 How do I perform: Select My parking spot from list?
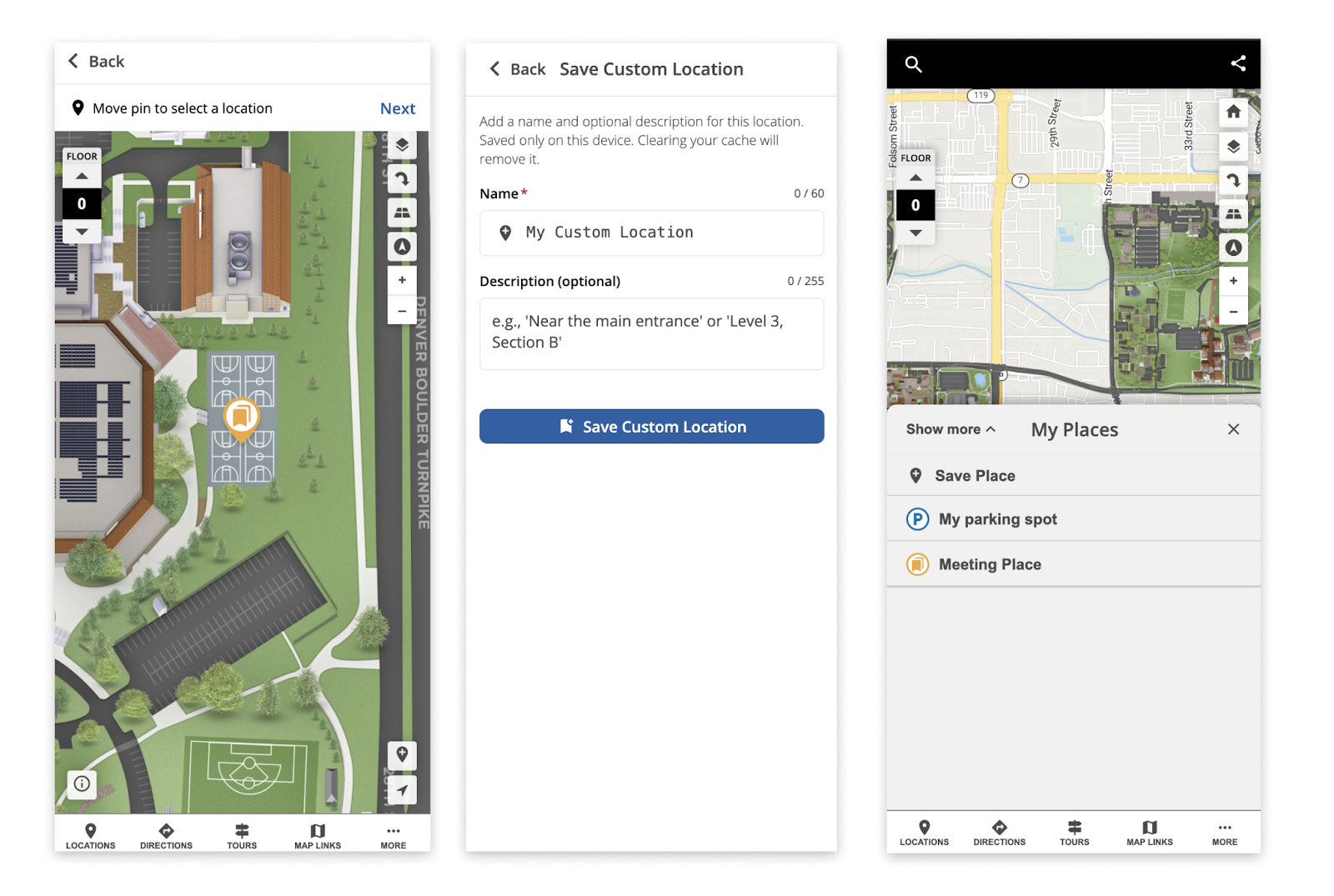coord(997,519)
